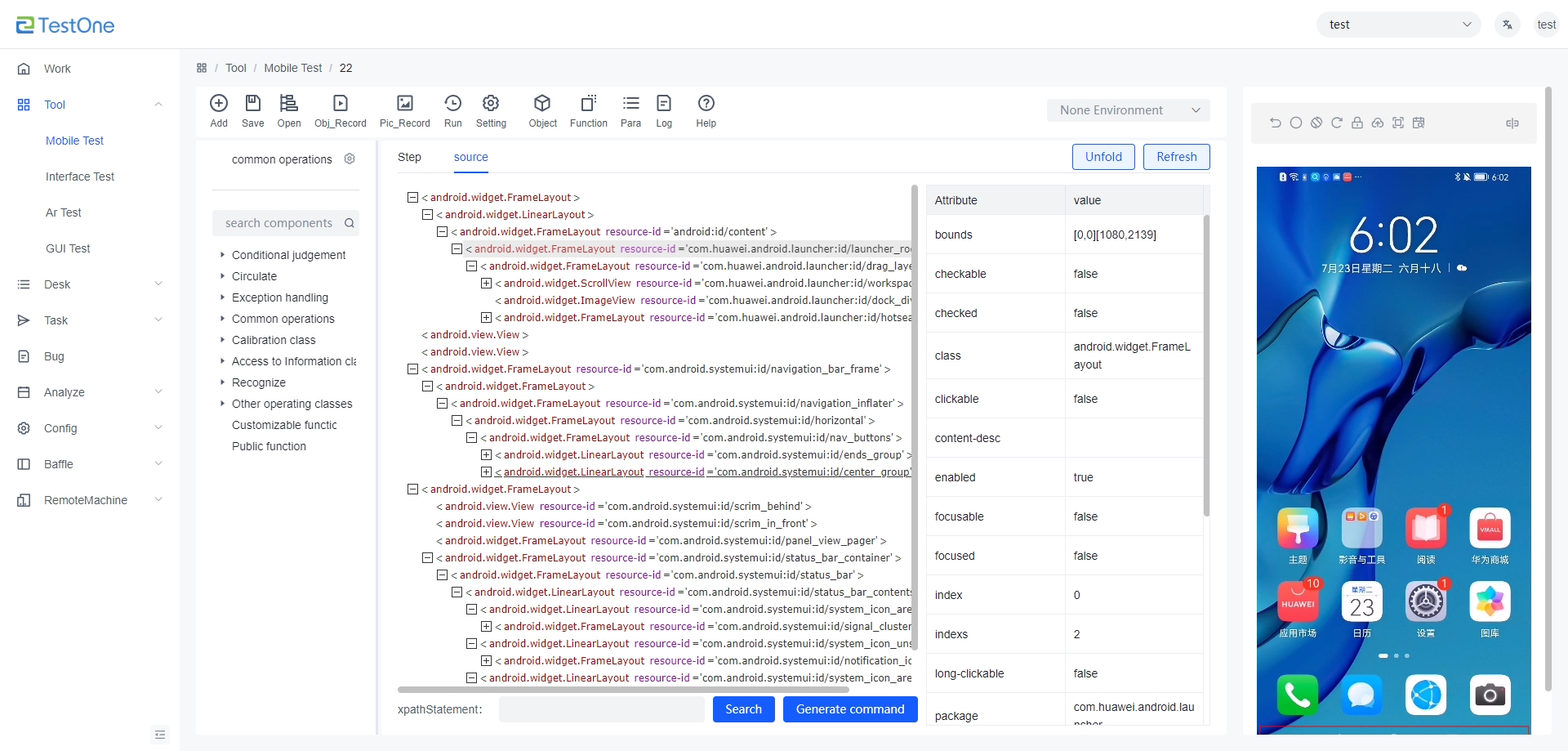Expand the Desk sidebar menu
Image resolution: width=1568 pixels, height=751 pixels.
pyautogui.click(x=90, y=284)
